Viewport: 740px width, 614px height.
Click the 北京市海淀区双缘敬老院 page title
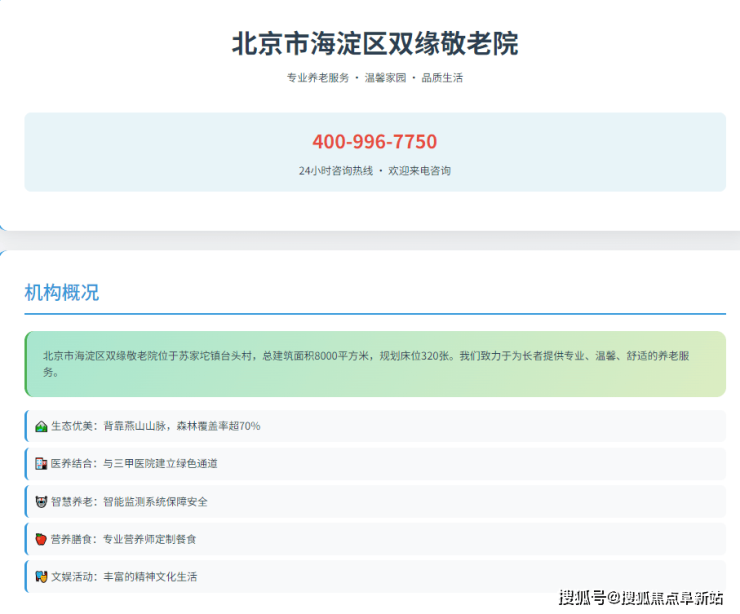click(x=374, y=44)
